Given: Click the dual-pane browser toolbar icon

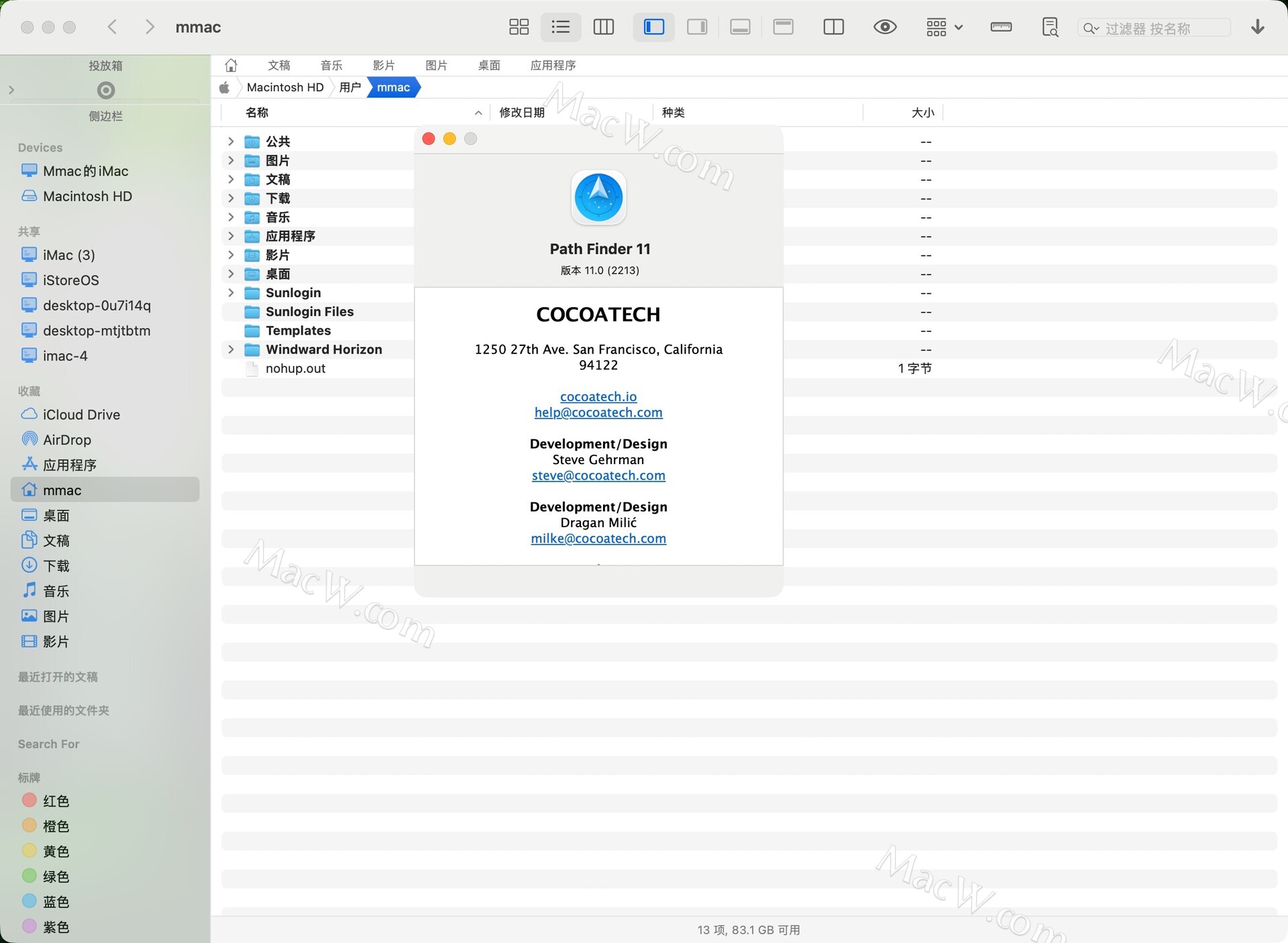Looking at the screenshot, I should tap(833, 27).
